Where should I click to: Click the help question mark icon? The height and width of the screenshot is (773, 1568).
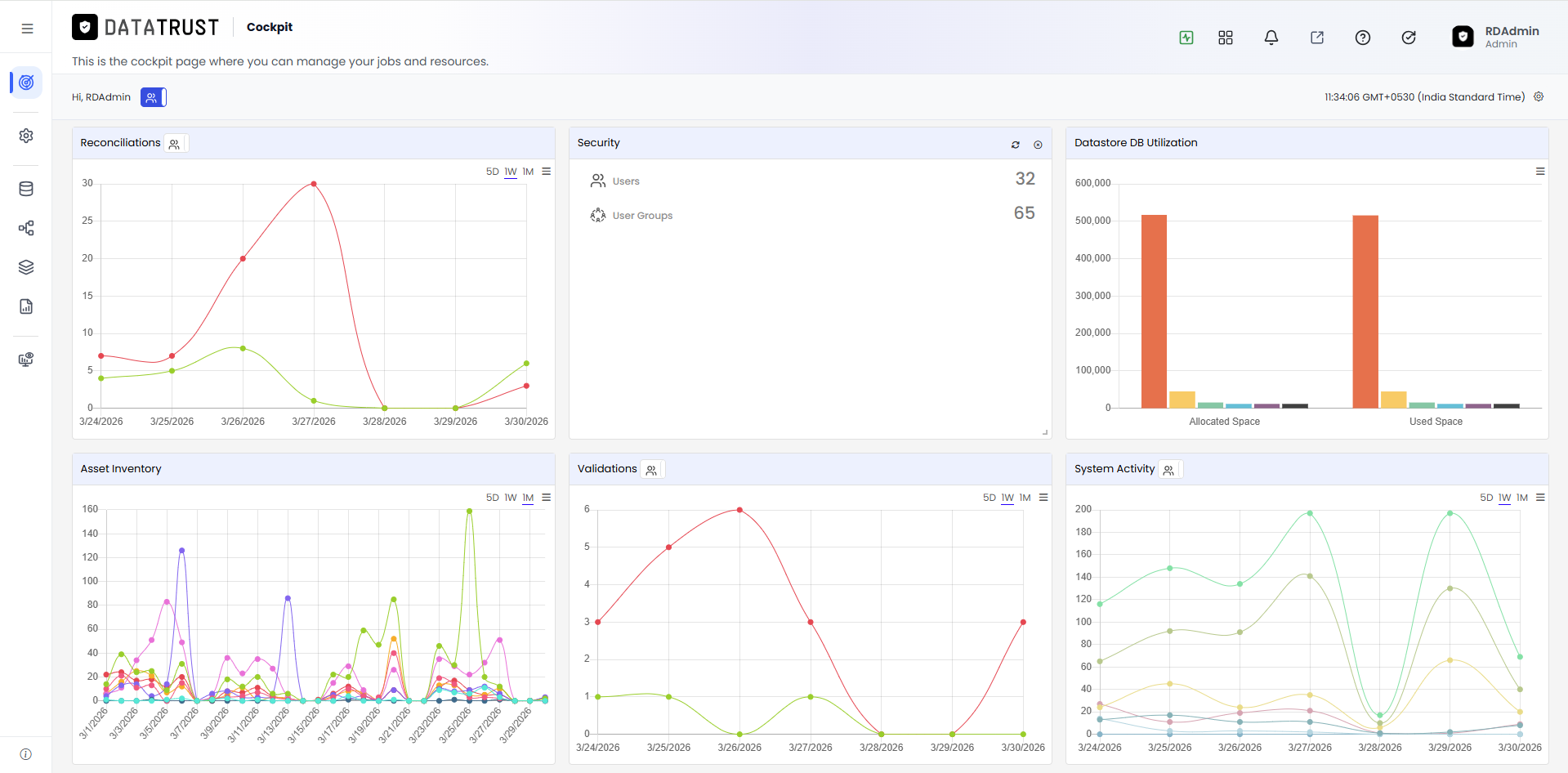coord(1363,38)
